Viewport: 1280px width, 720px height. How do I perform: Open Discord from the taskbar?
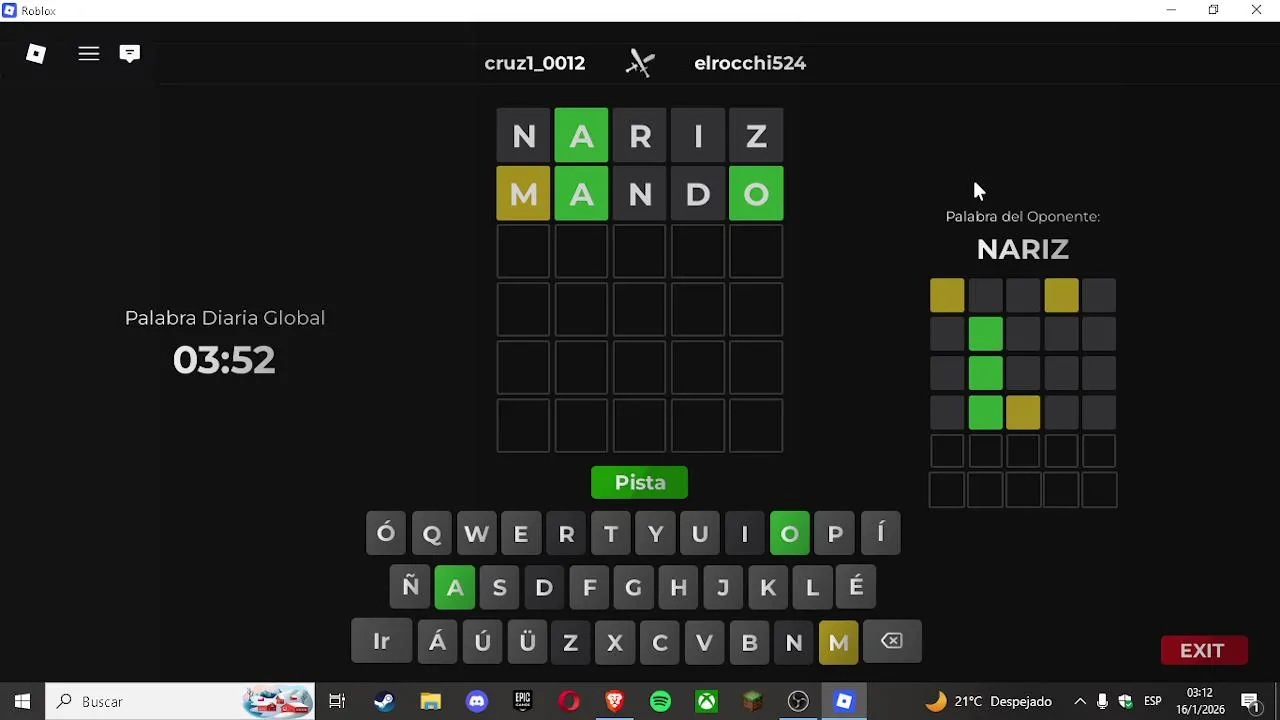[x=477, y=702]
